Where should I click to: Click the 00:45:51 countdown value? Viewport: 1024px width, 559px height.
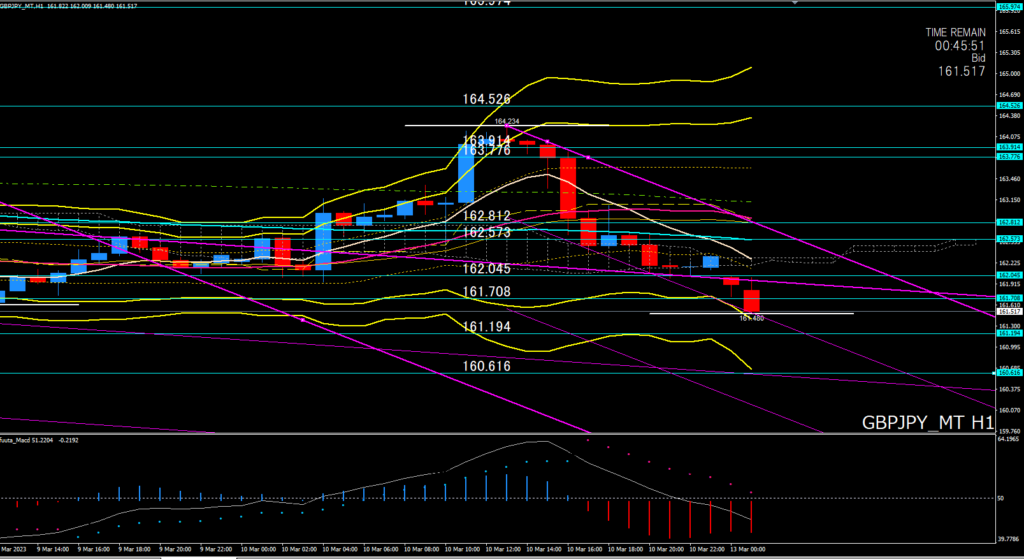pyautogui.click(x=959, y=46)
